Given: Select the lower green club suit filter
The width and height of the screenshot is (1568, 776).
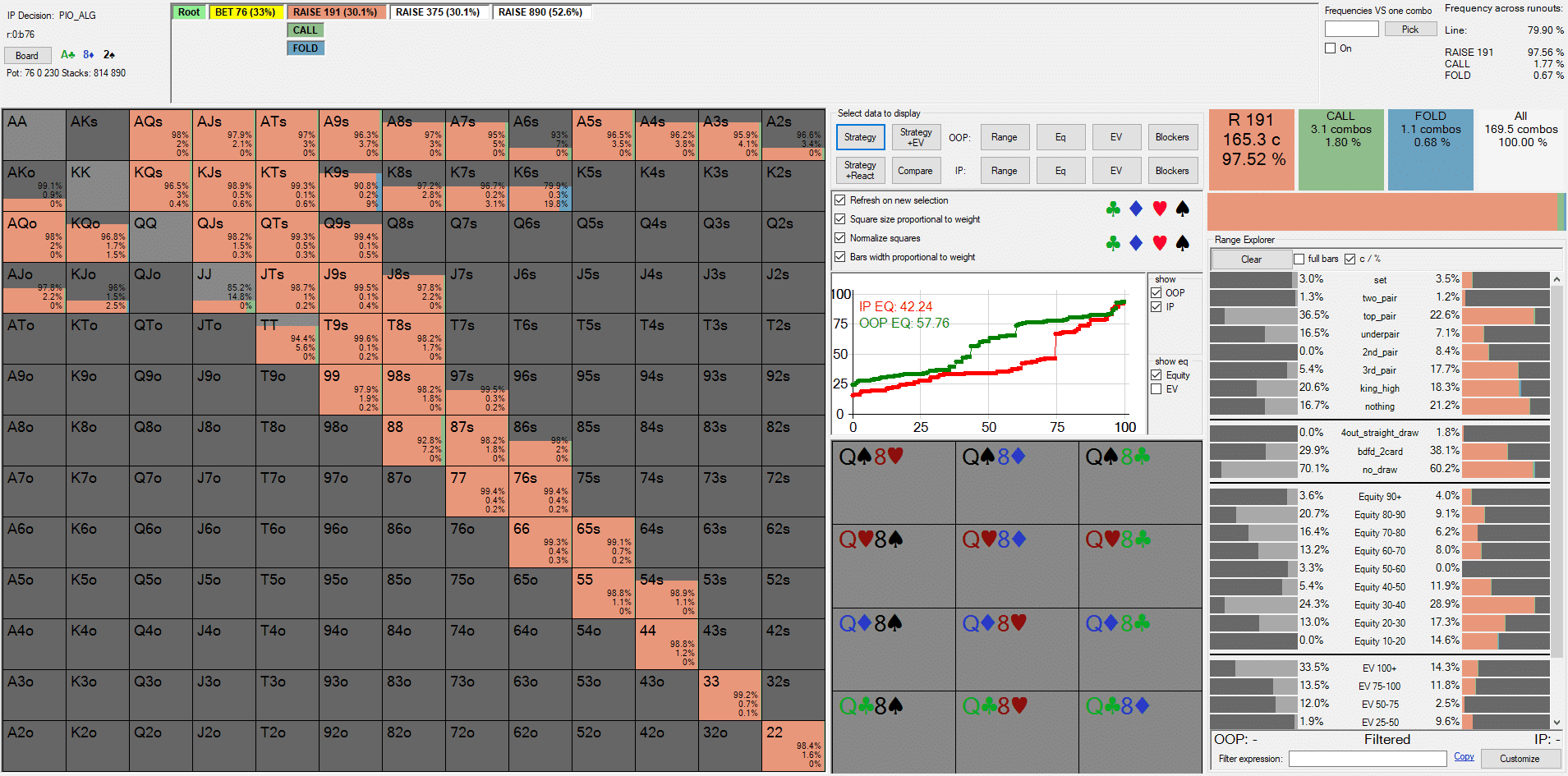Looking at the screenshot, I should [1113, 243].
